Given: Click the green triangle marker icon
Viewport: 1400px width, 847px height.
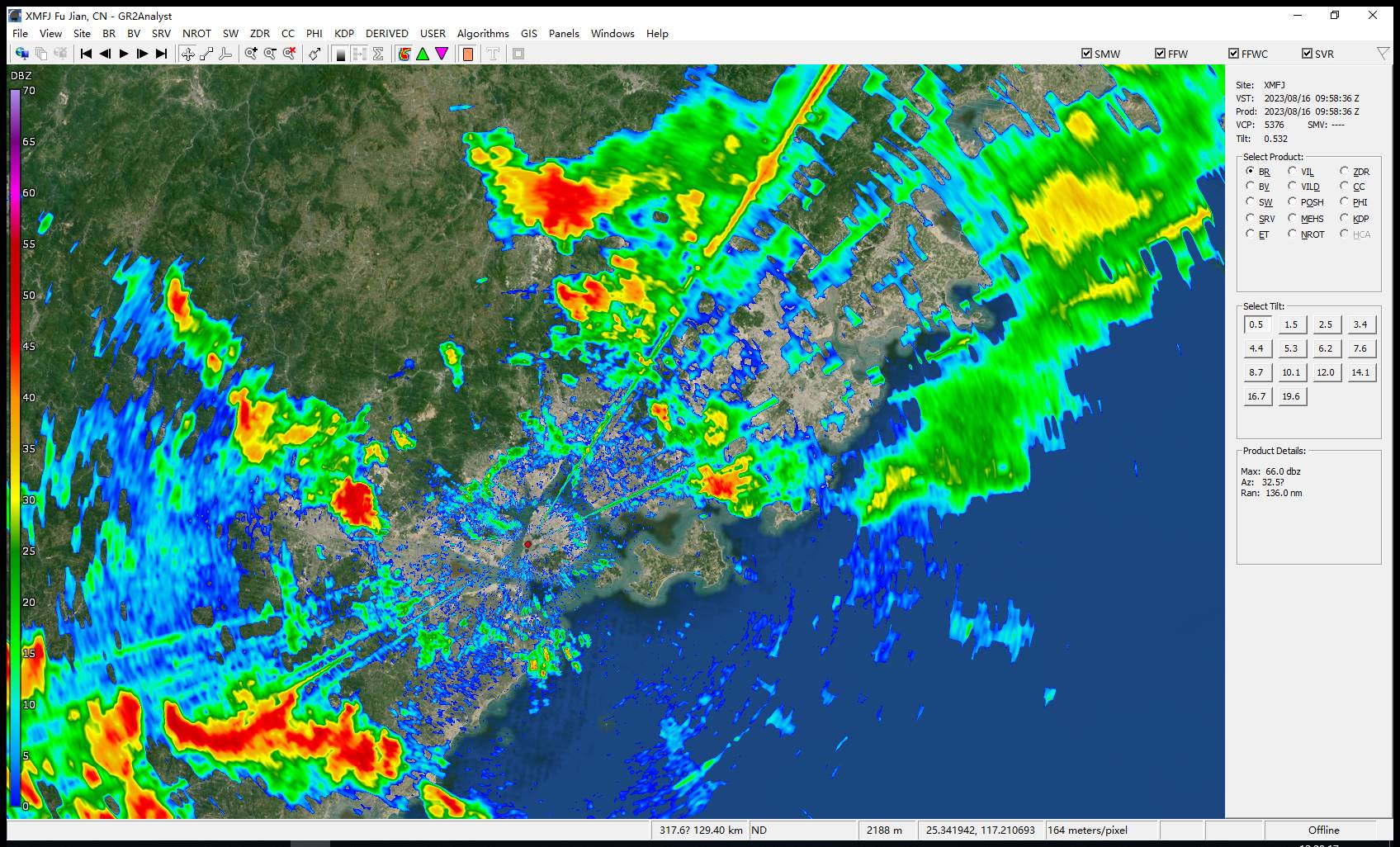Looking at the screenshot, I should 423,54.
